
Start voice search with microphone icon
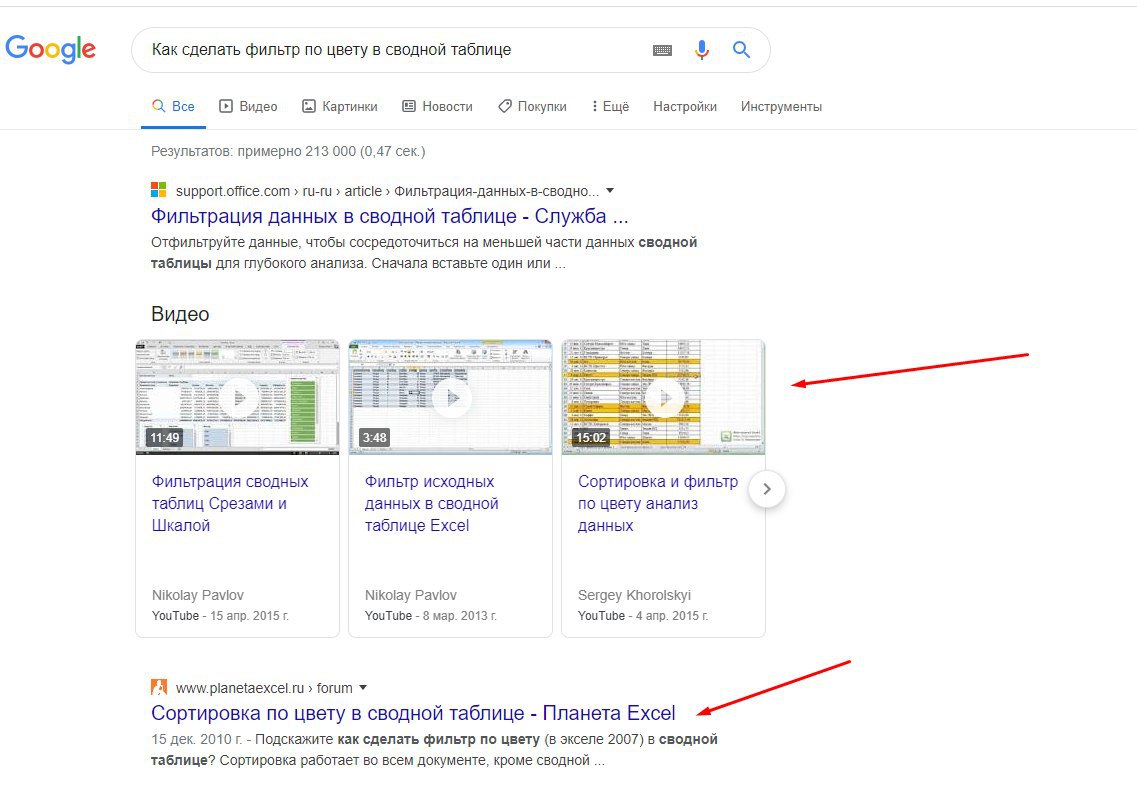click(701, 49)
